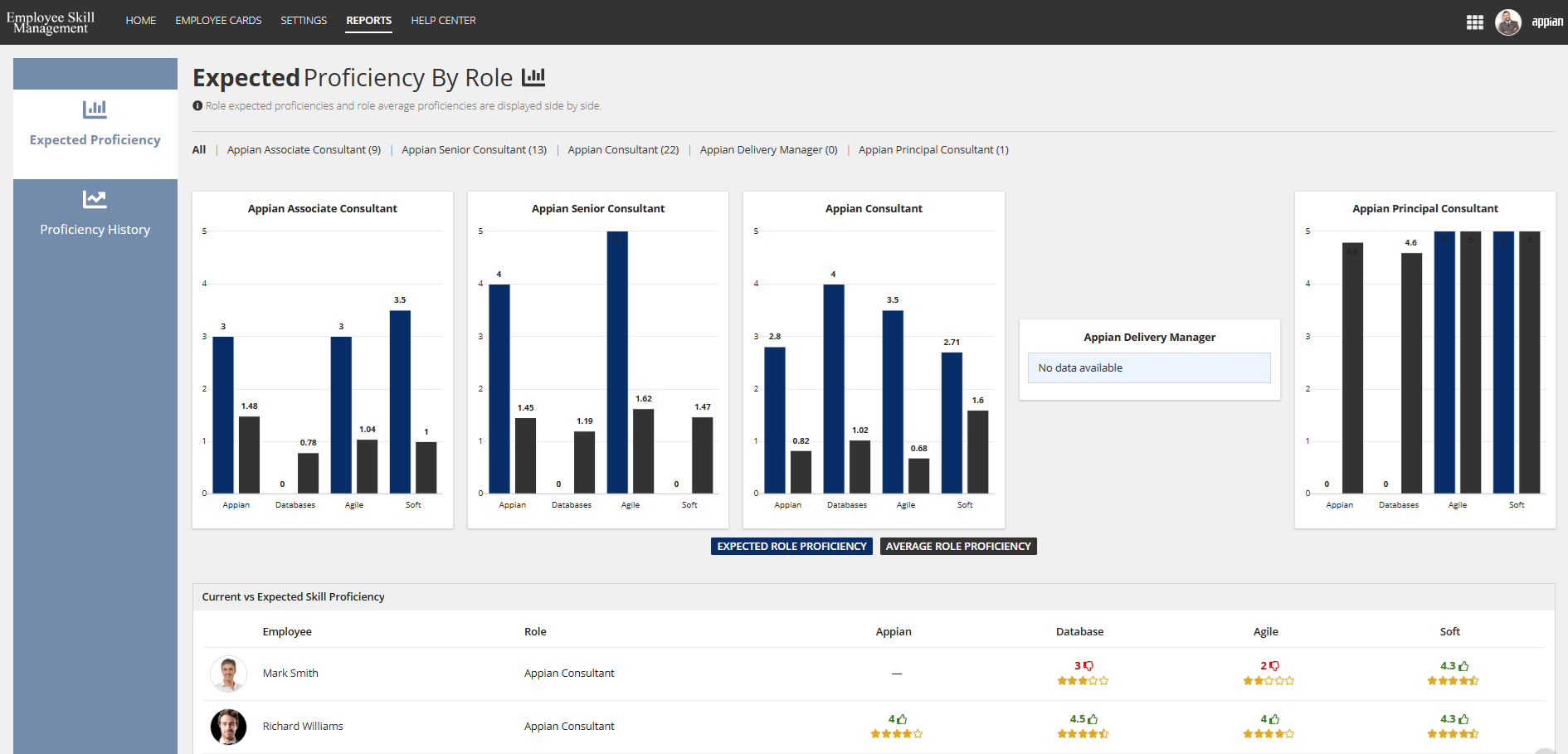Open the Help Center page
Viewport: 1568px width, 754px height.
[443, 21]
